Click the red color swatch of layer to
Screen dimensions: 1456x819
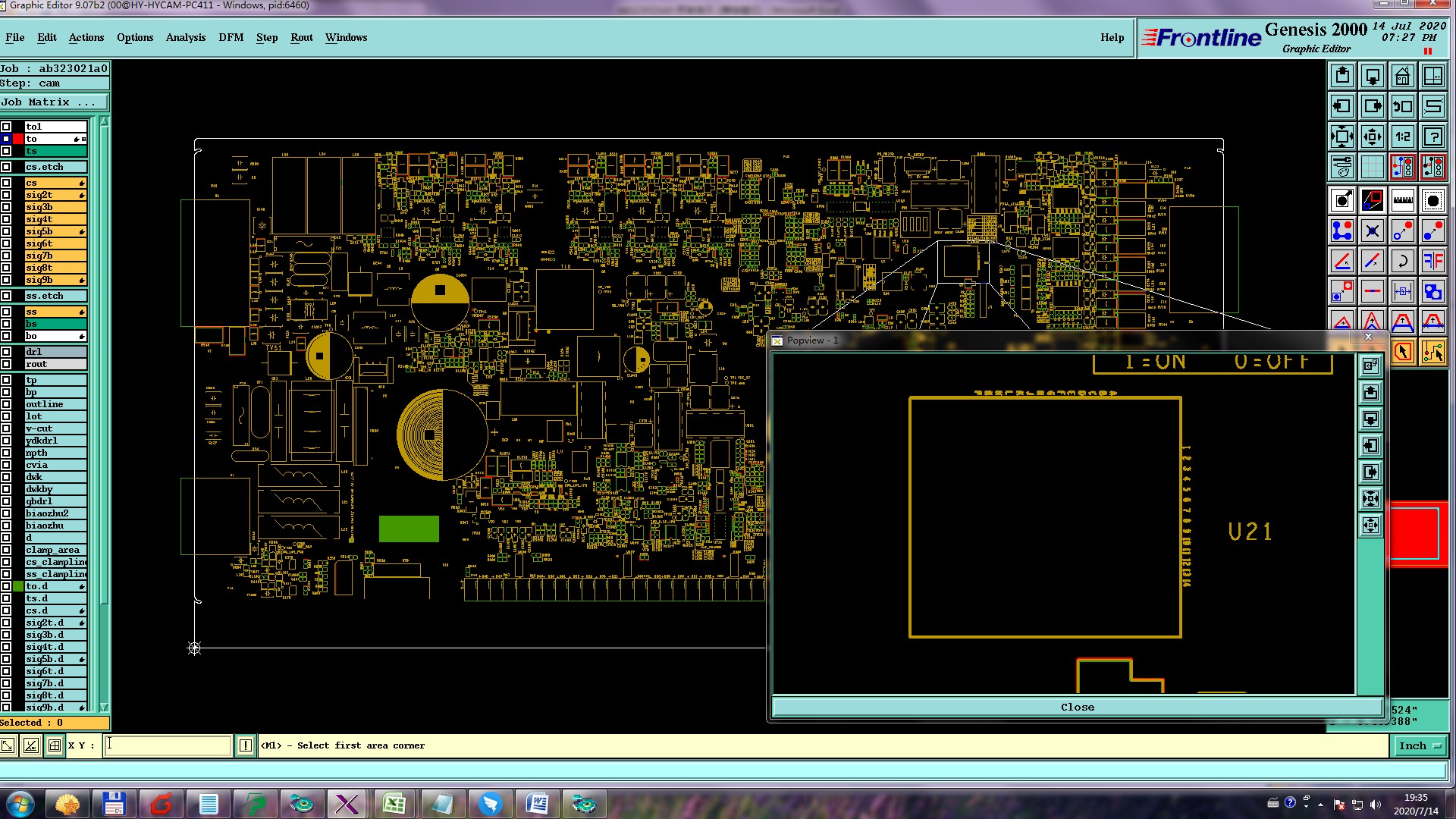(x=18, y=139)
